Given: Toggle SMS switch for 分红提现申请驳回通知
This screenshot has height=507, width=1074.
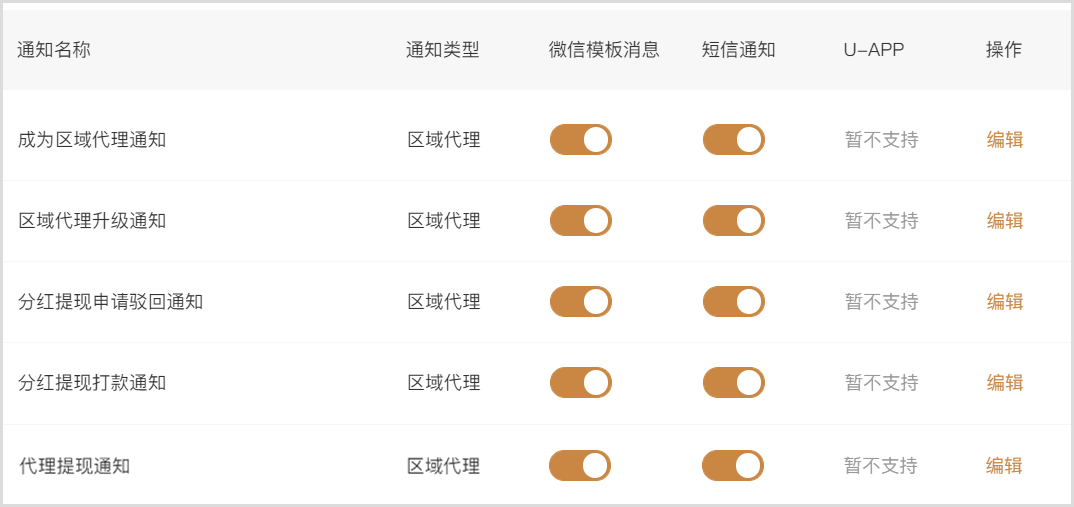Looking at the screenshot, I should click(733, 302).
